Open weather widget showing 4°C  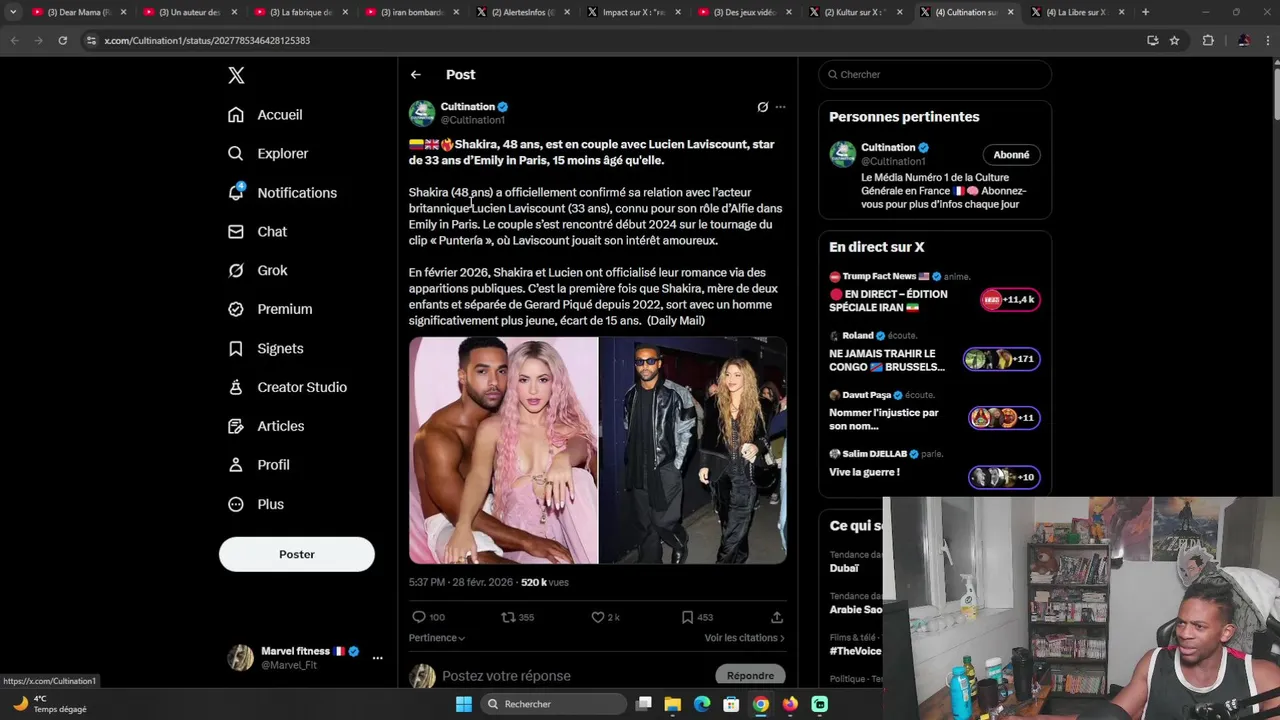click(48, 704)
